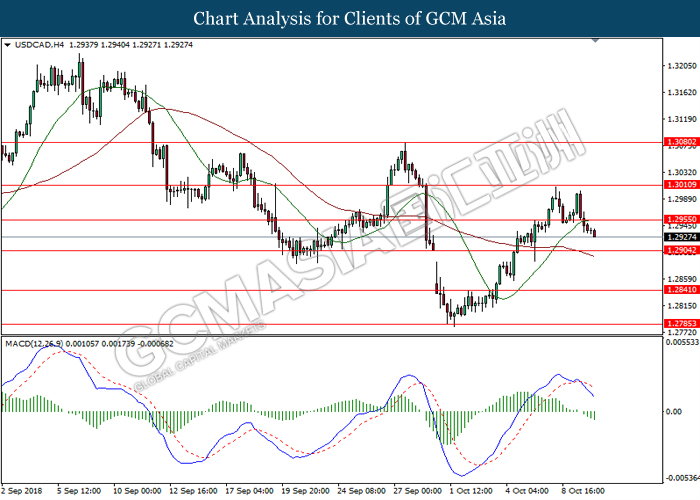
Task: Click the 2 Sep 2018 date label
Action: tap(22, 491)
